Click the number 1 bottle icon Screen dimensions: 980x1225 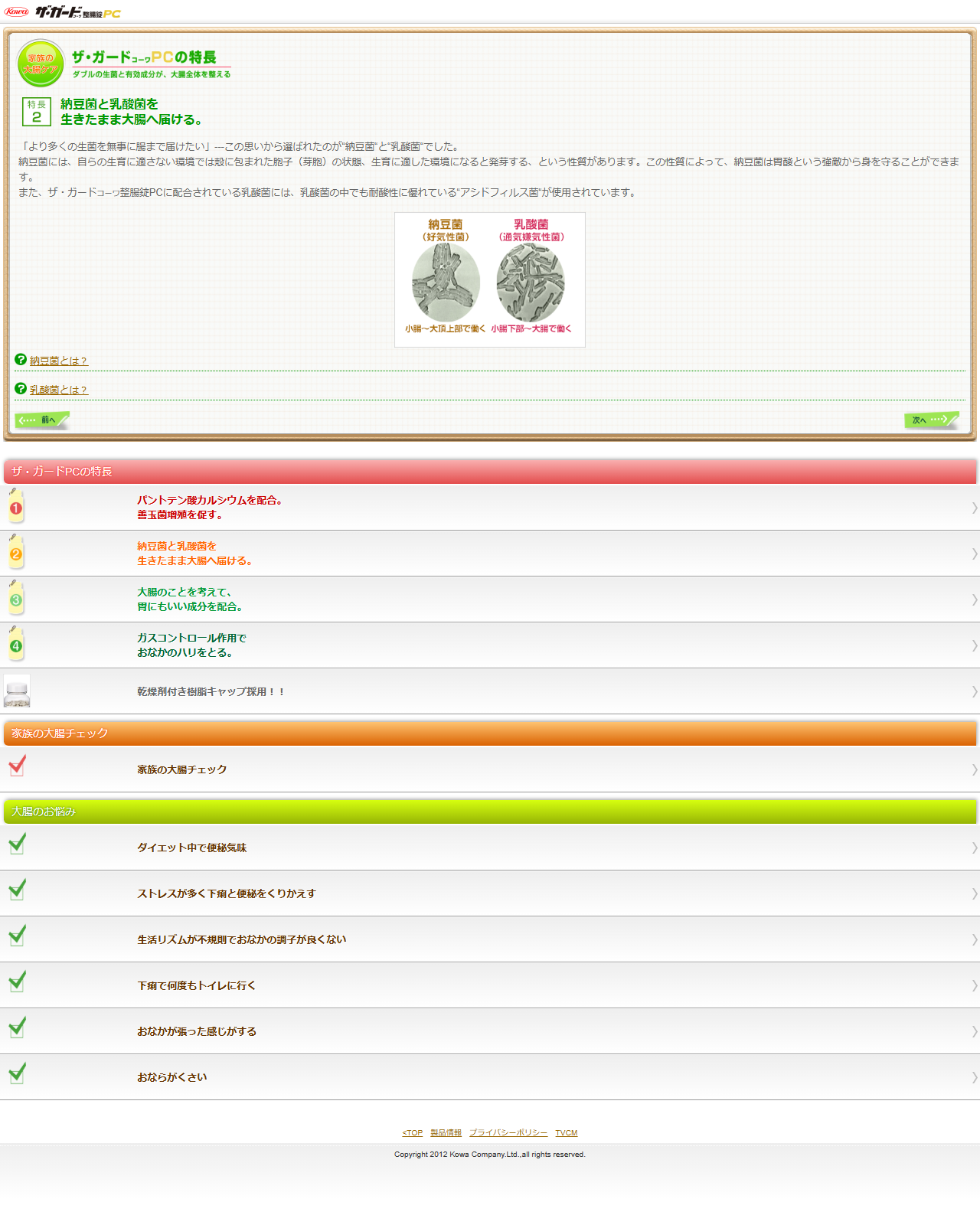tap(16, 507)
